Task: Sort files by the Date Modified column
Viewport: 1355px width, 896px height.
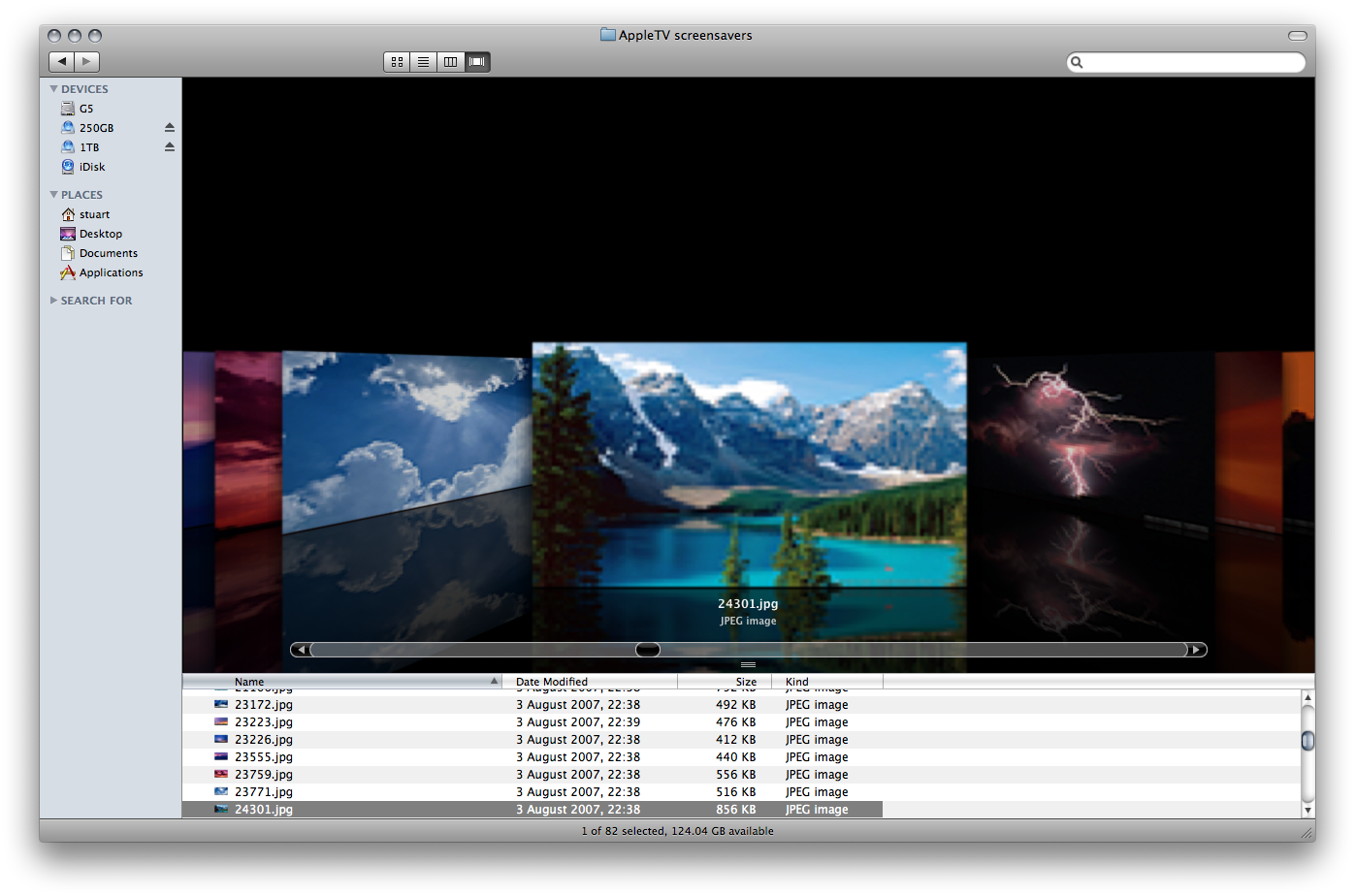Action: point(590,682)
